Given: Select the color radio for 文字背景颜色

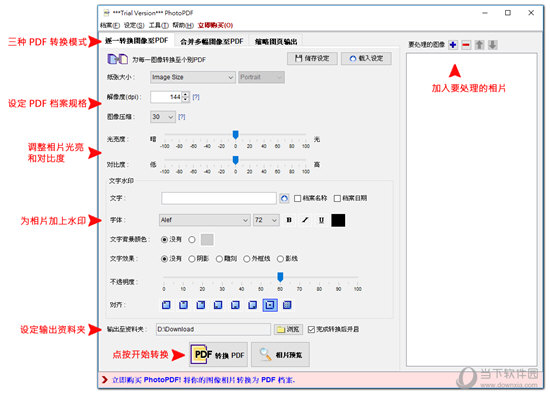Looking at the screenshot, I should click(x=192, y=240).
